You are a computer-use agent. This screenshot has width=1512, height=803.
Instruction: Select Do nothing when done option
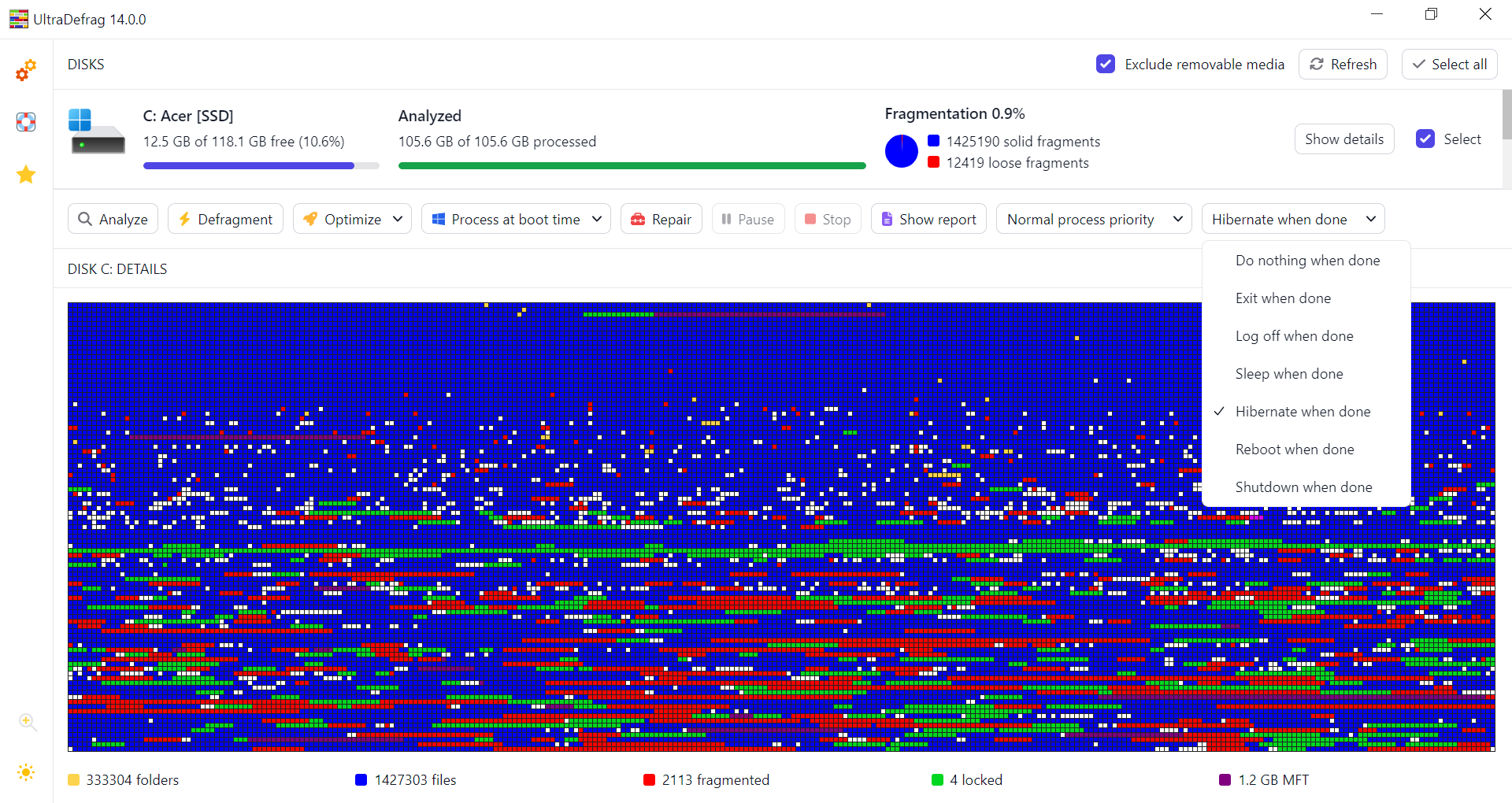1307,261
